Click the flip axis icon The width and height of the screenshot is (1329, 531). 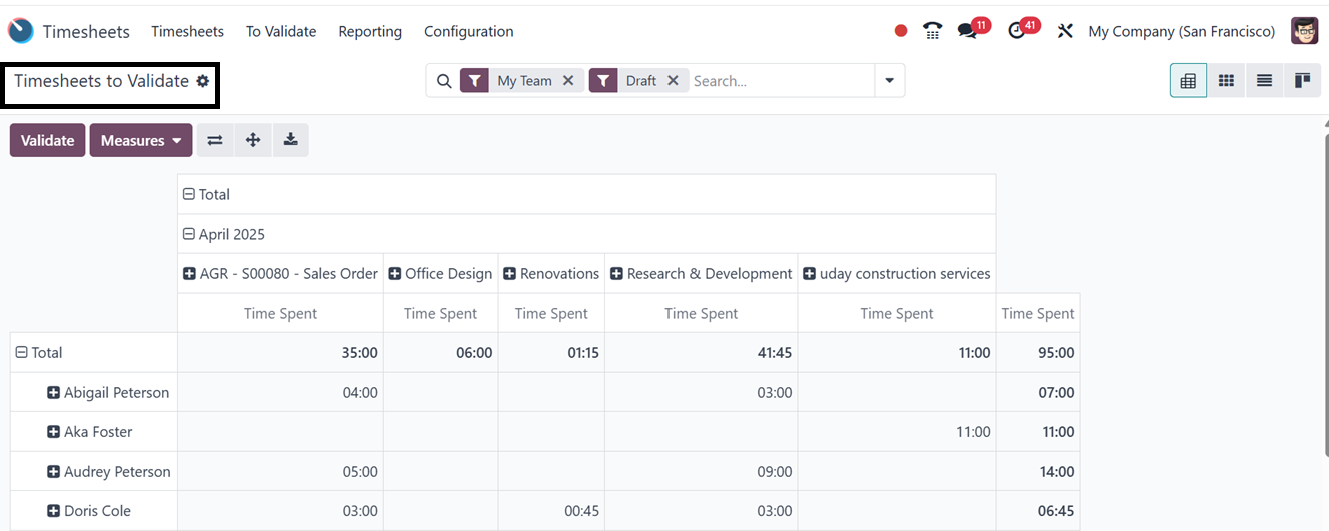pos(215,140)
